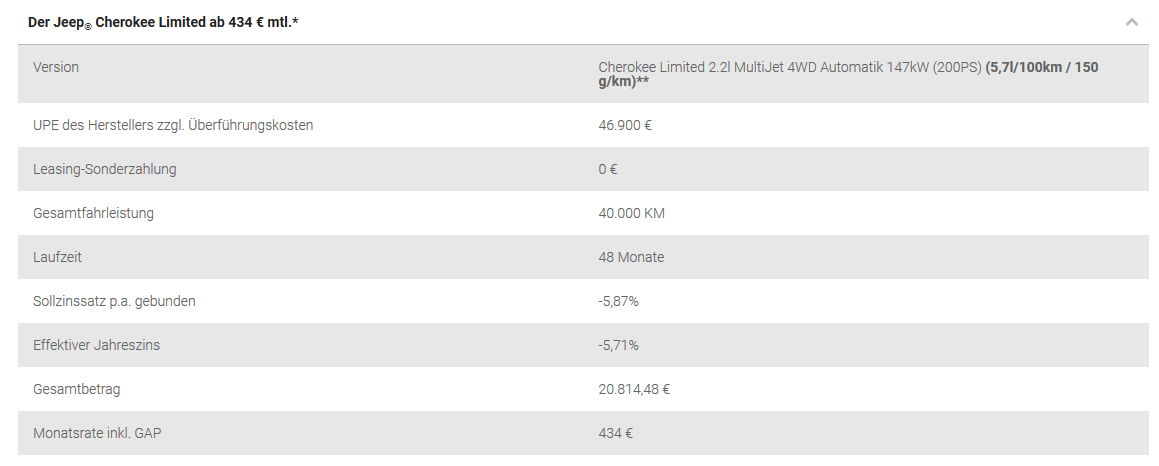Select the 0 € Sonderzahlung value

click(x=608, y=169)
